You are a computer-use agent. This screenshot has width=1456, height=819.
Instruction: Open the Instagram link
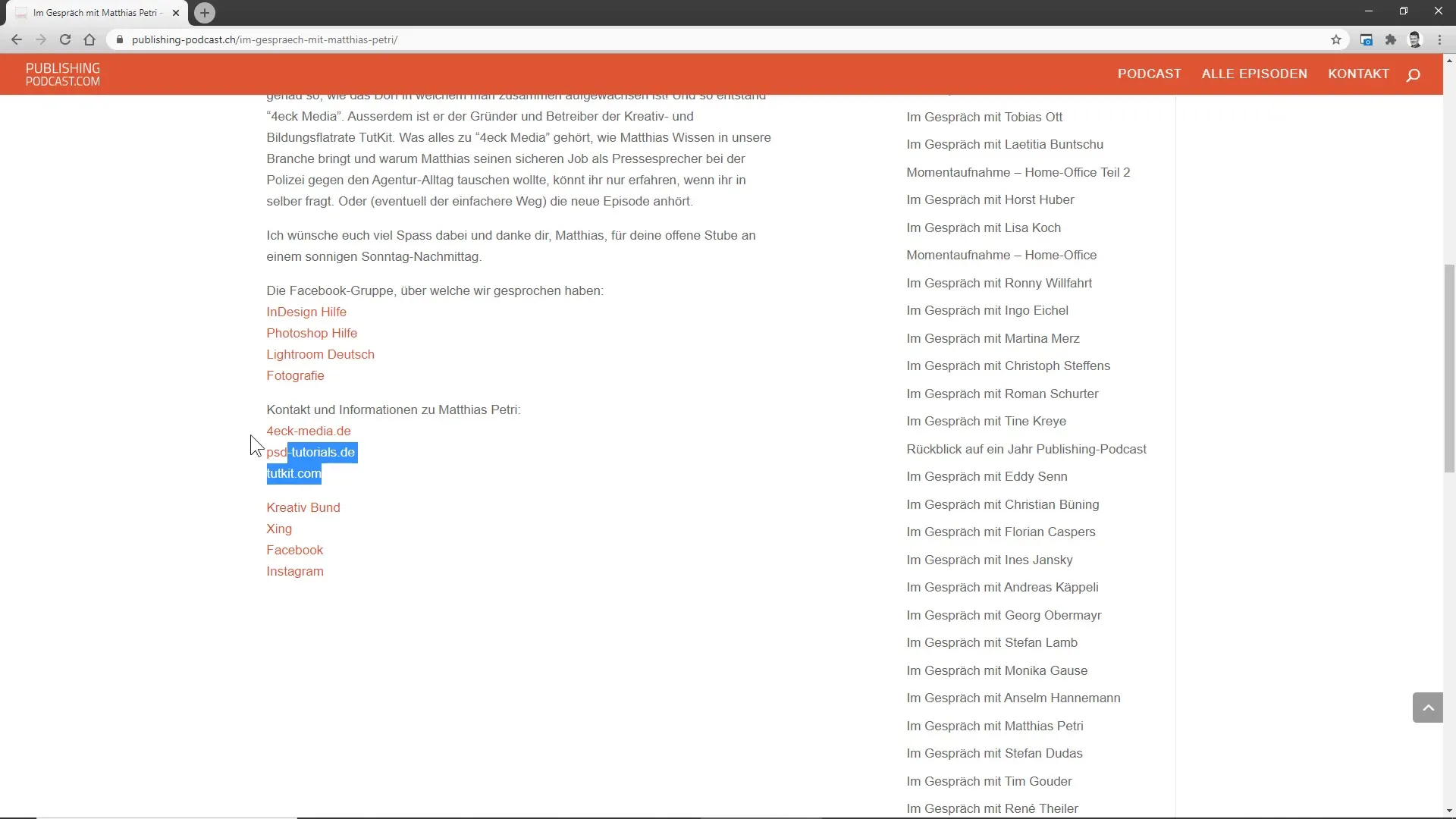point(295,571)
